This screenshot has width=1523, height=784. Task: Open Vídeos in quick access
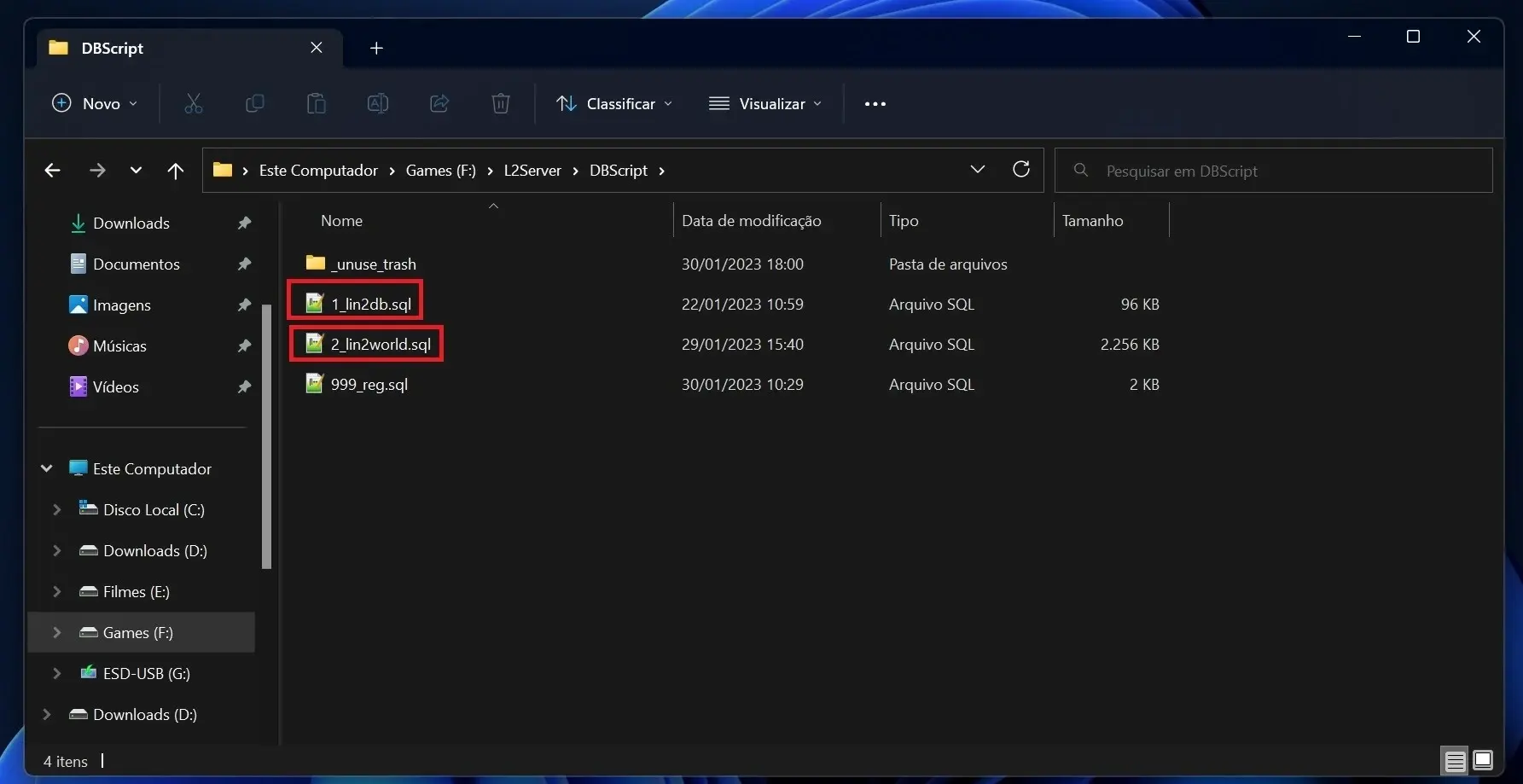pyautogui.click(x=116, y=387)
